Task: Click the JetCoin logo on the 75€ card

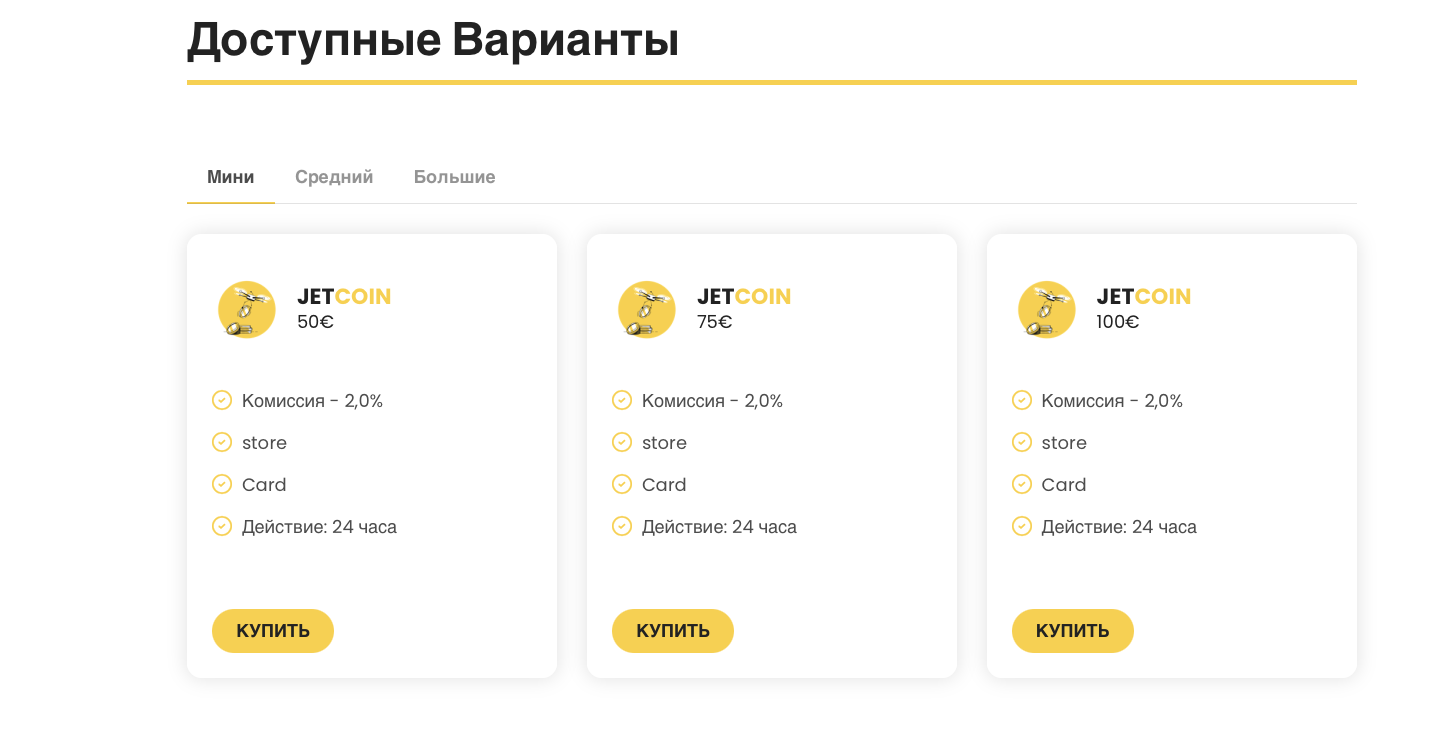Action: (x=647, y=310)
